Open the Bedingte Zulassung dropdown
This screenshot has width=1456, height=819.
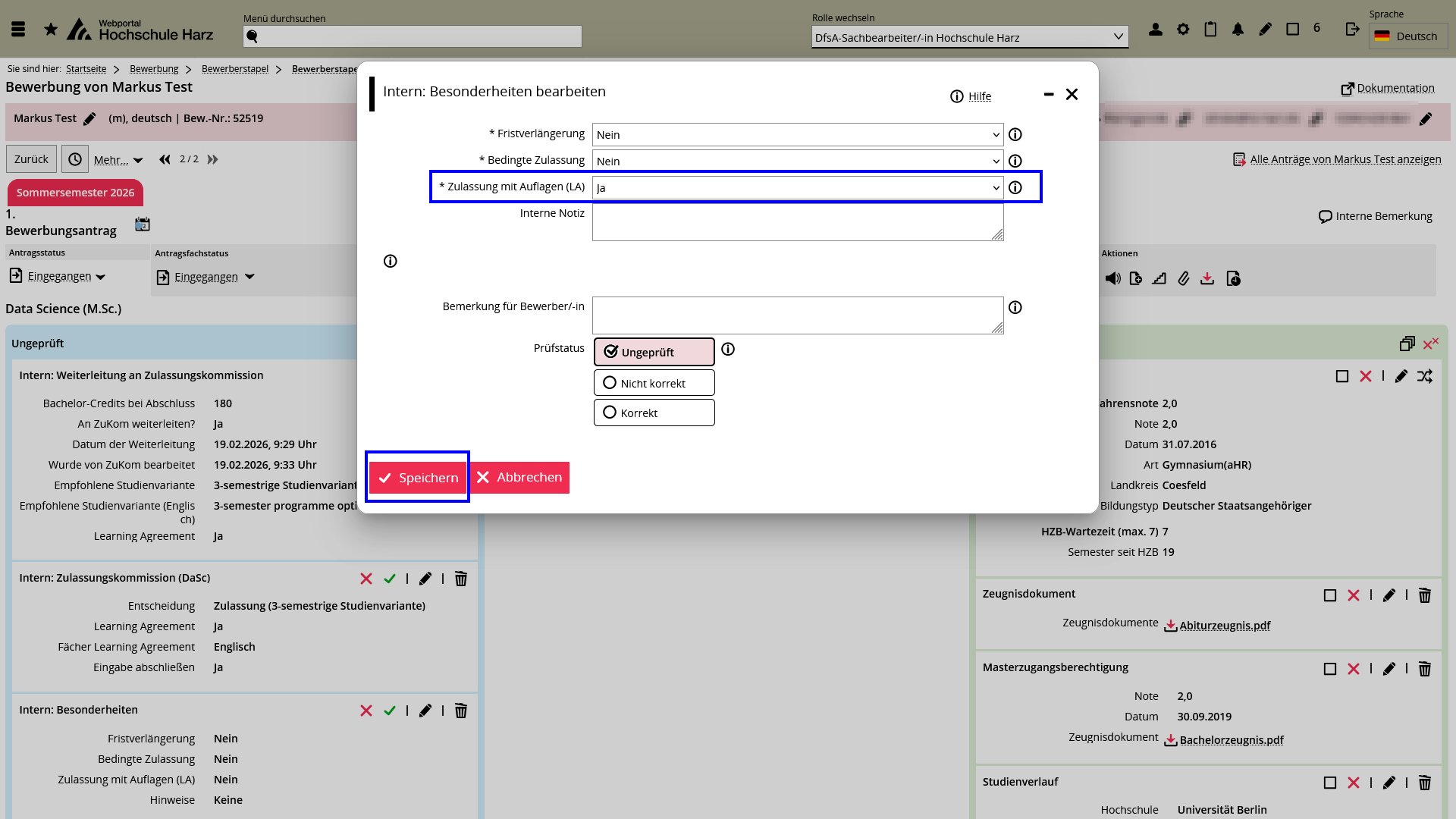tap(797, 161)
